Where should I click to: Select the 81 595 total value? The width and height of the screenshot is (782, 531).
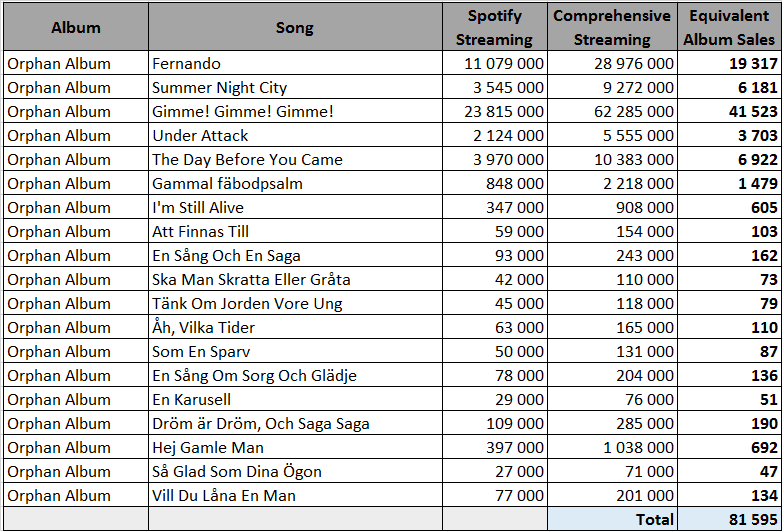730,519
